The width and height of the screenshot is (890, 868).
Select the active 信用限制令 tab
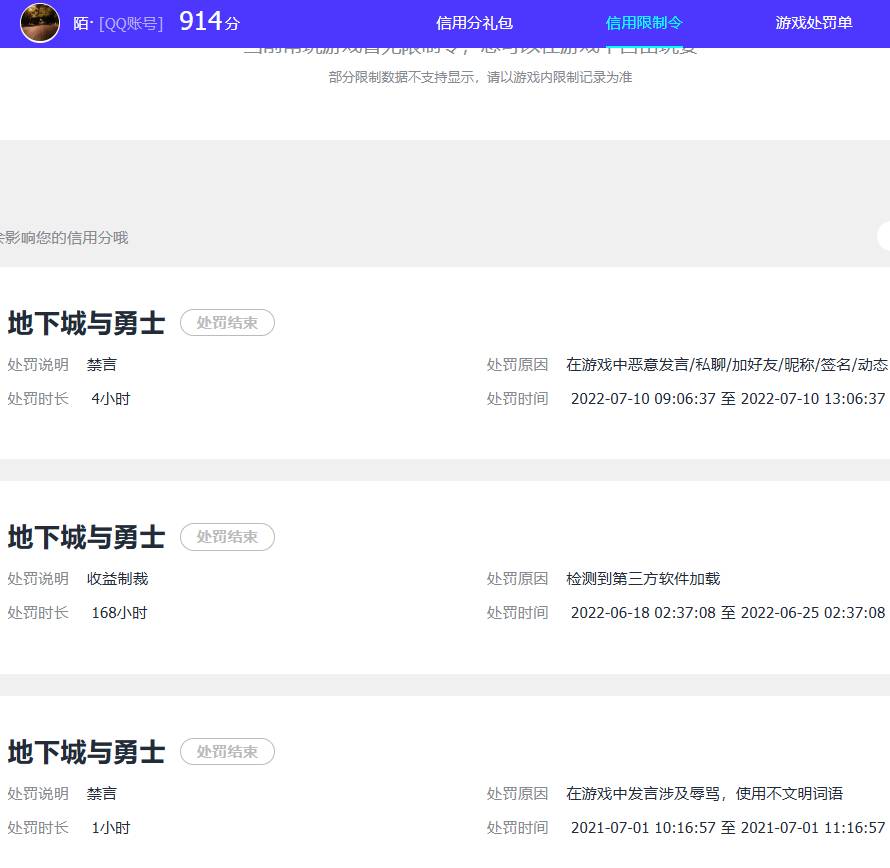coord(645,22)
